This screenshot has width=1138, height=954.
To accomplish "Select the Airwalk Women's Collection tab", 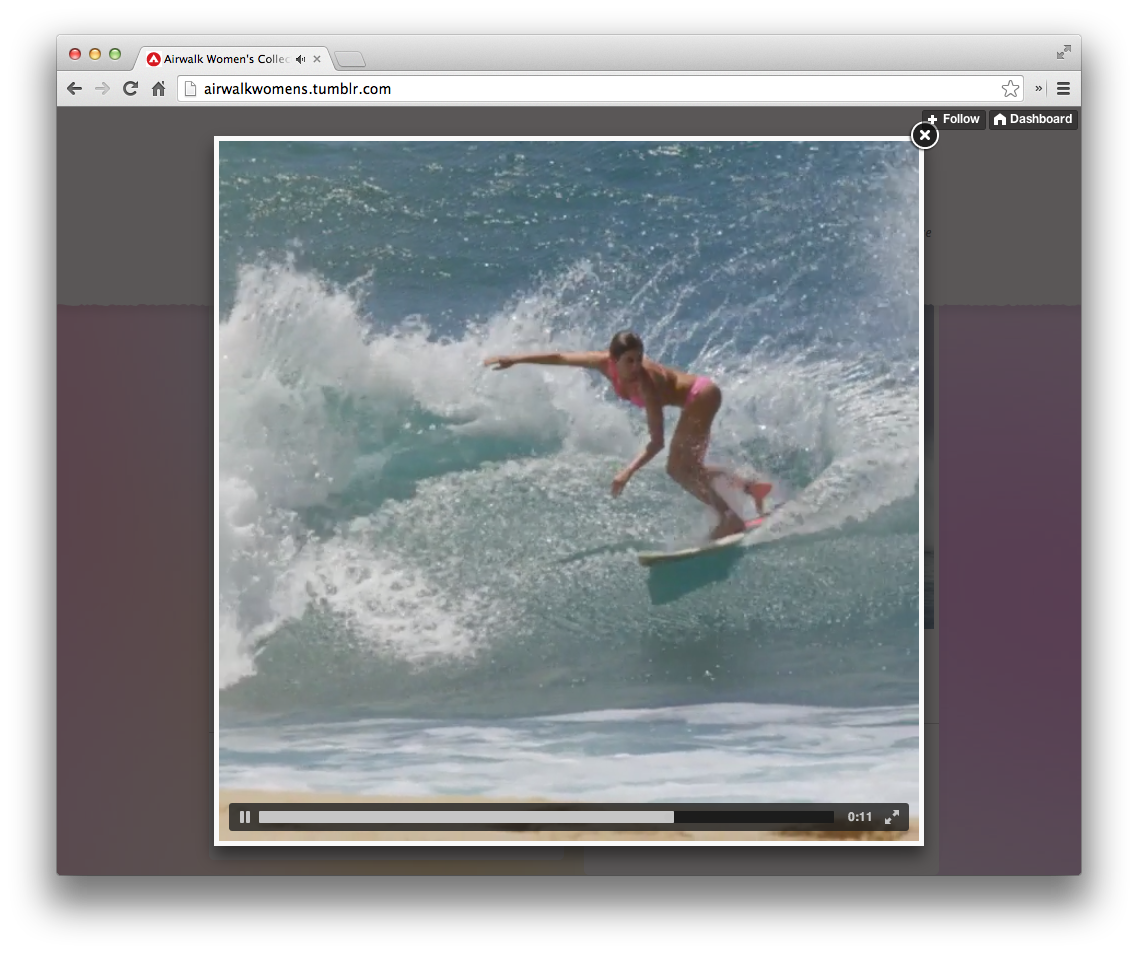I will click(234, 59).
